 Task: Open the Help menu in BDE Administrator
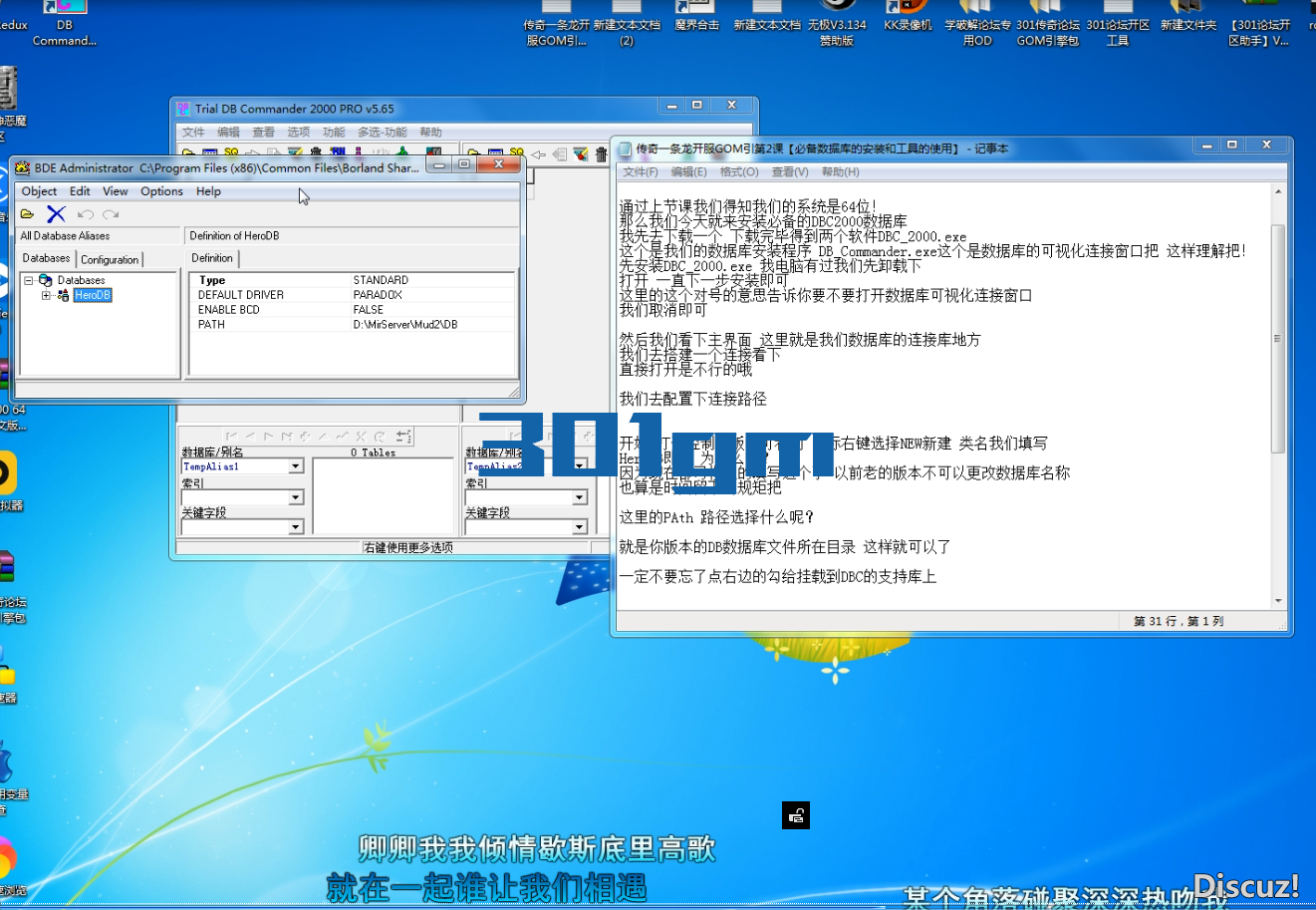point(208,191)
